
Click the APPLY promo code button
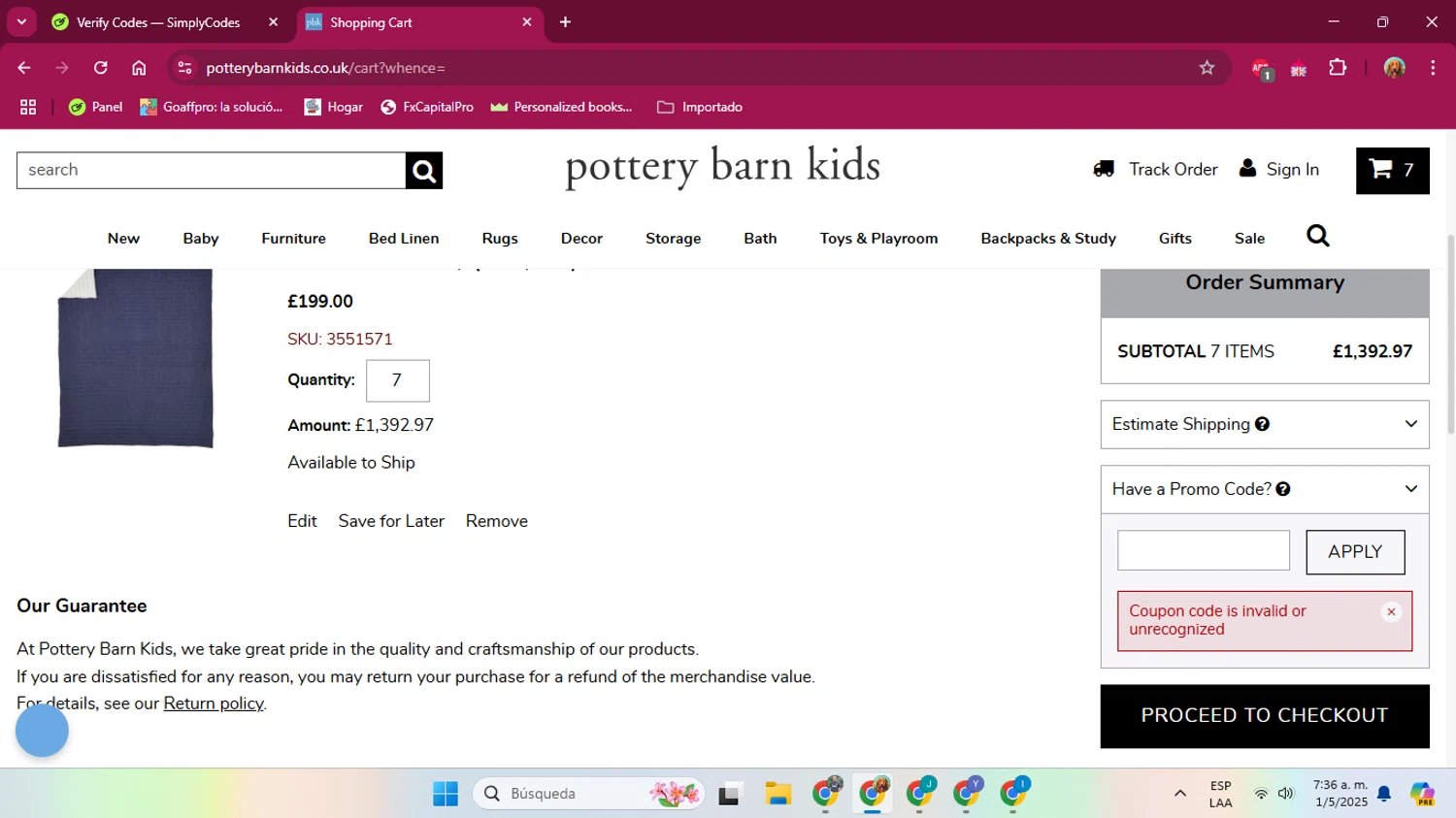(1355, 552)
